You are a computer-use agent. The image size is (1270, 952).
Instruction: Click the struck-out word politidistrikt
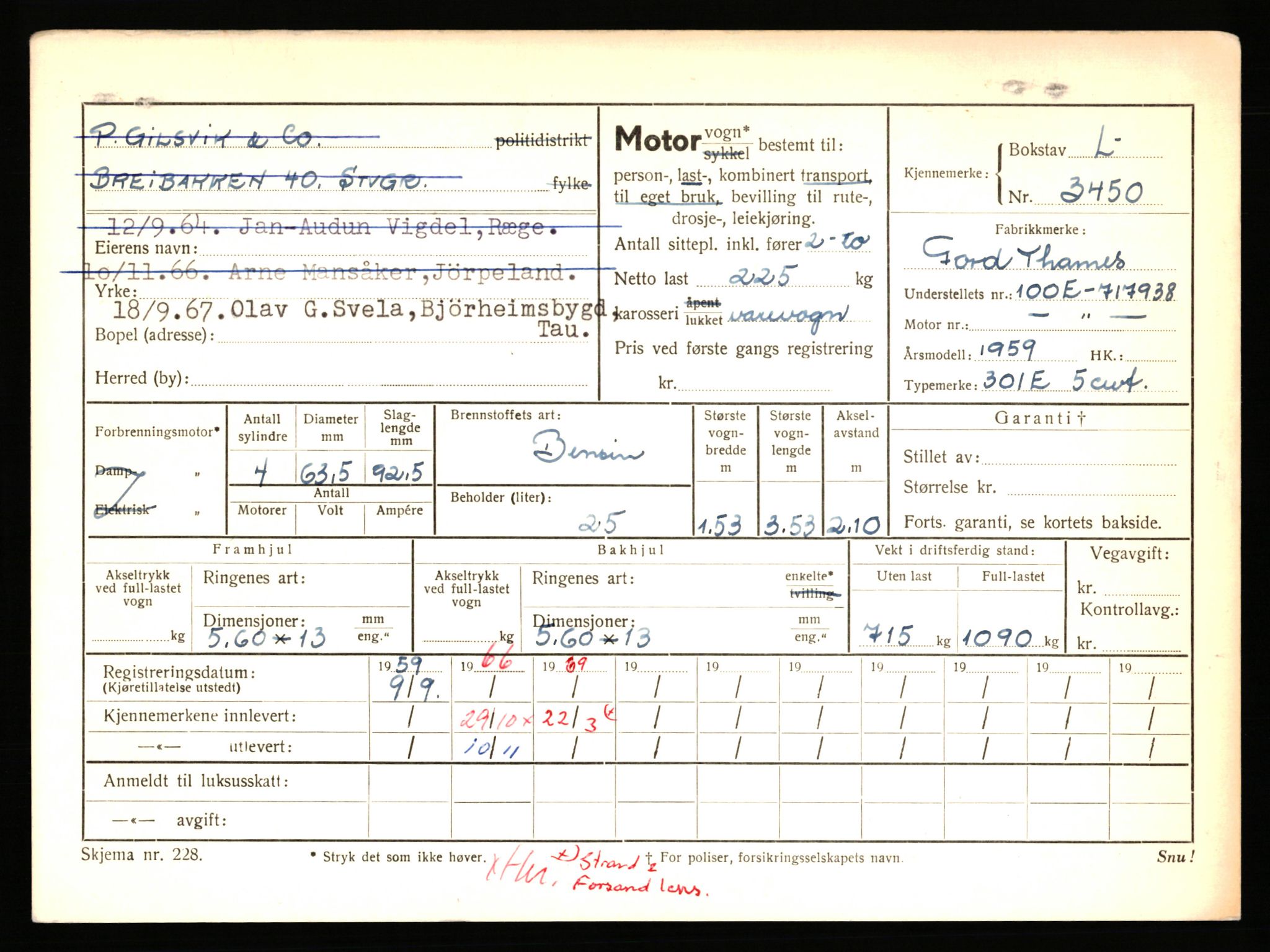click(542, 141)
